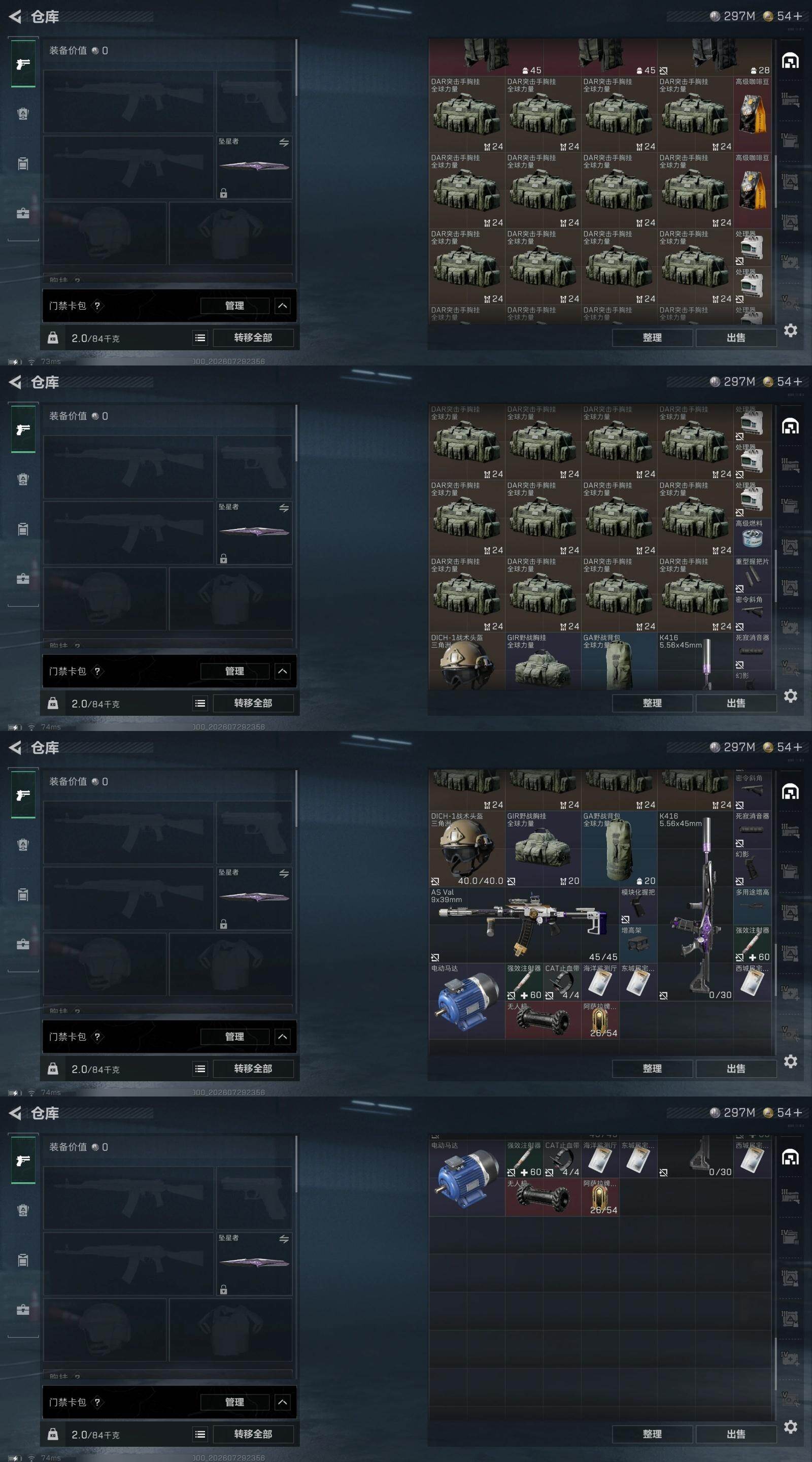Open the list icon beside 转移全部 in the top screen
Viewport: 812px width, 1462px height.
200,338
